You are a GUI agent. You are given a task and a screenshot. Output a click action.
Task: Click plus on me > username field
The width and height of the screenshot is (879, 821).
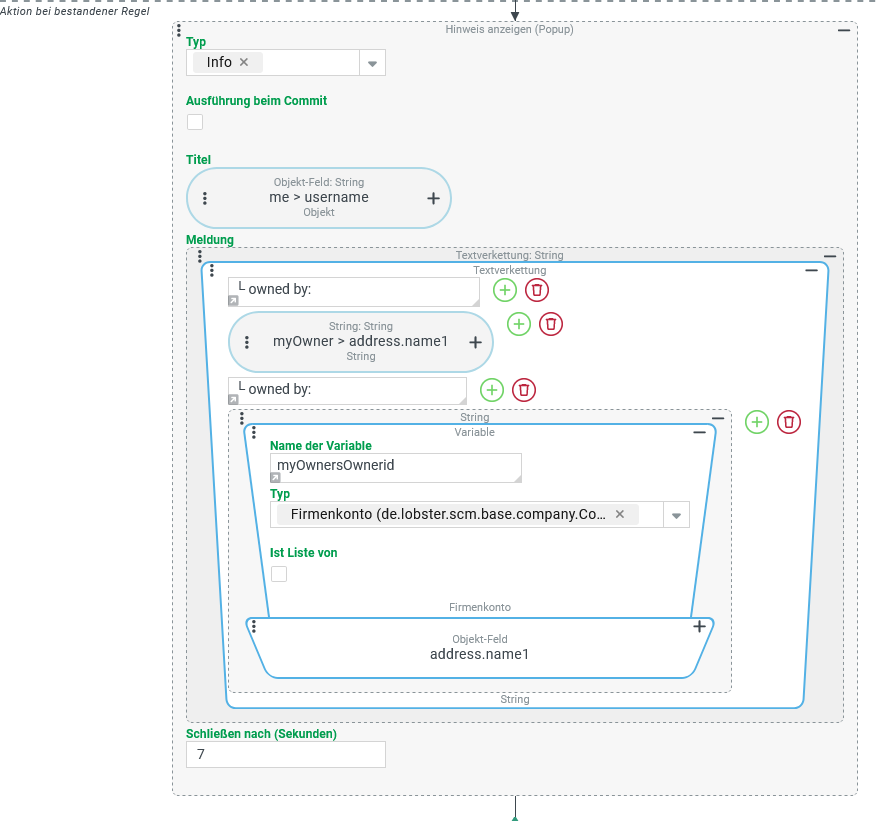(x=433, y=198)
